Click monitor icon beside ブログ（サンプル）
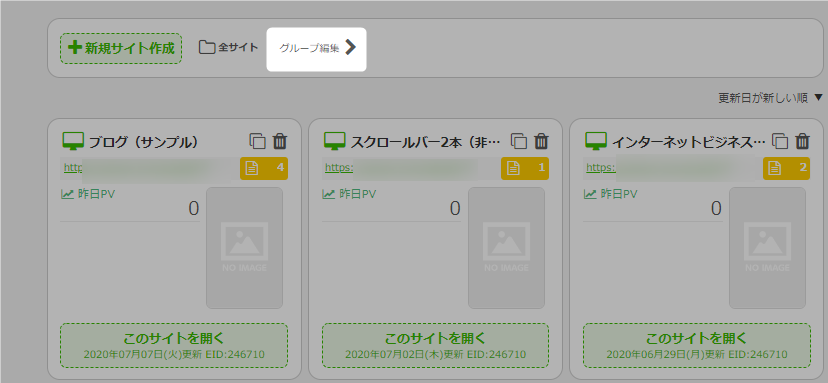 (73, 142)
